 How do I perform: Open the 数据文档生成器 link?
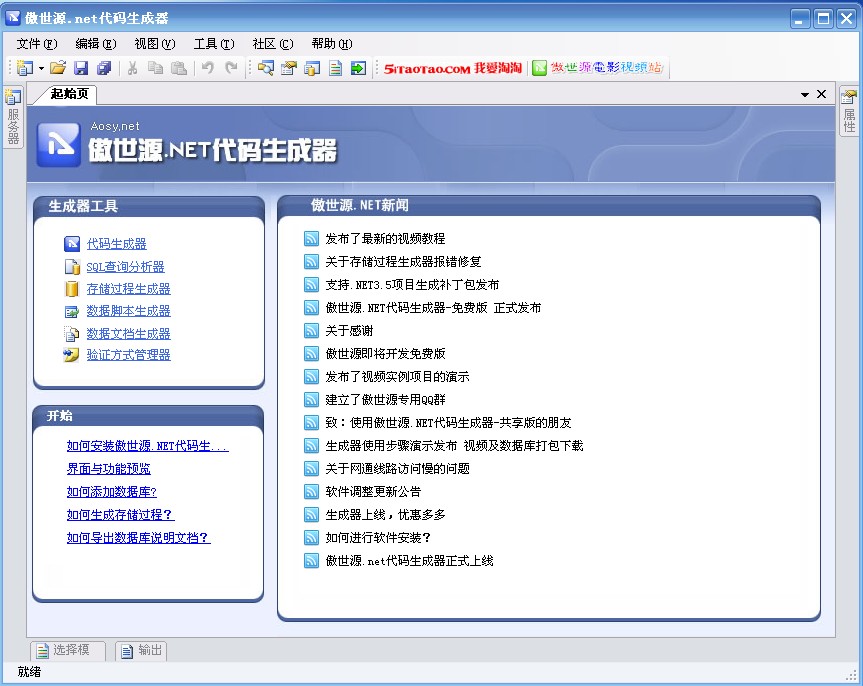coord(128,334)
